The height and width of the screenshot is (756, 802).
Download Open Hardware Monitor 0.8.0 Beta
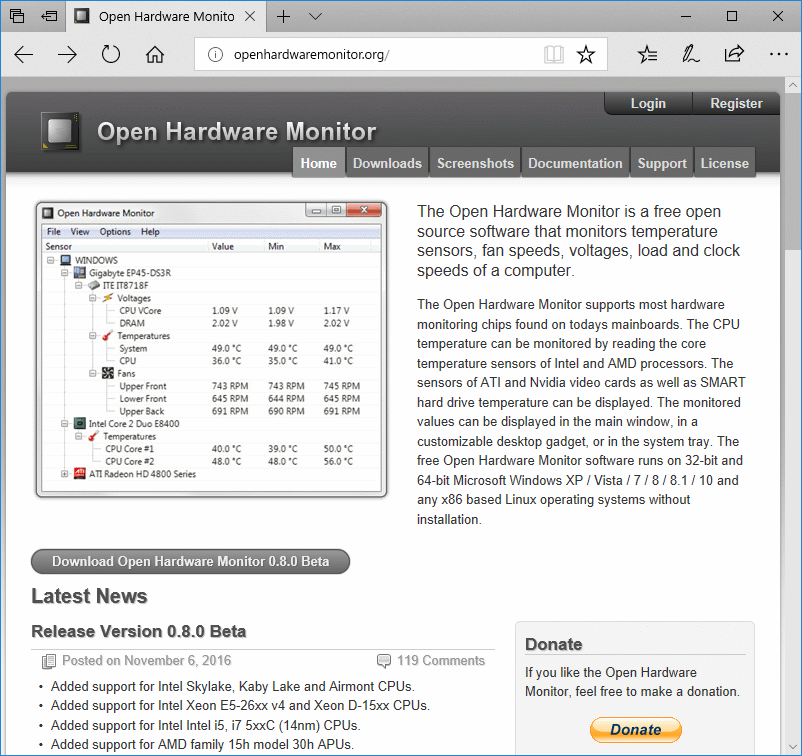[x=190, y=561]
